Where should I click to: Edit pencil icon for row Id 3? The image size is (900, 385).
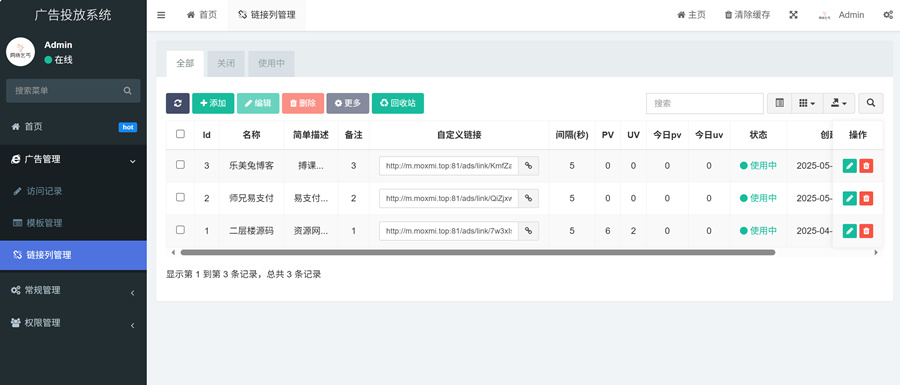point(849,166)
